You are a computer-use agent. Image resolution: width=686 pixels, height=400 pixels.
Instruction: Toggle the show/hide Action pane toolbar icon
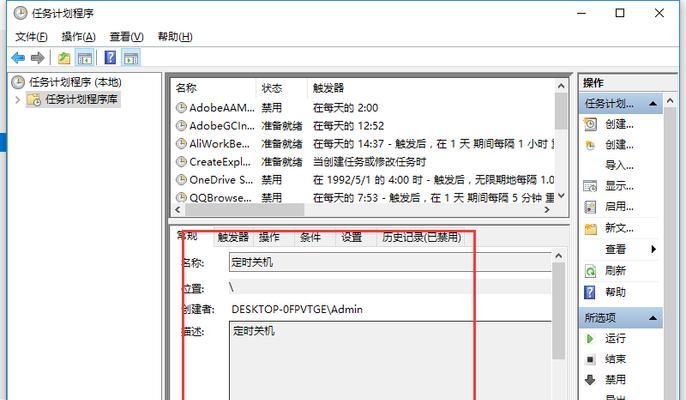tap(131, 58)
